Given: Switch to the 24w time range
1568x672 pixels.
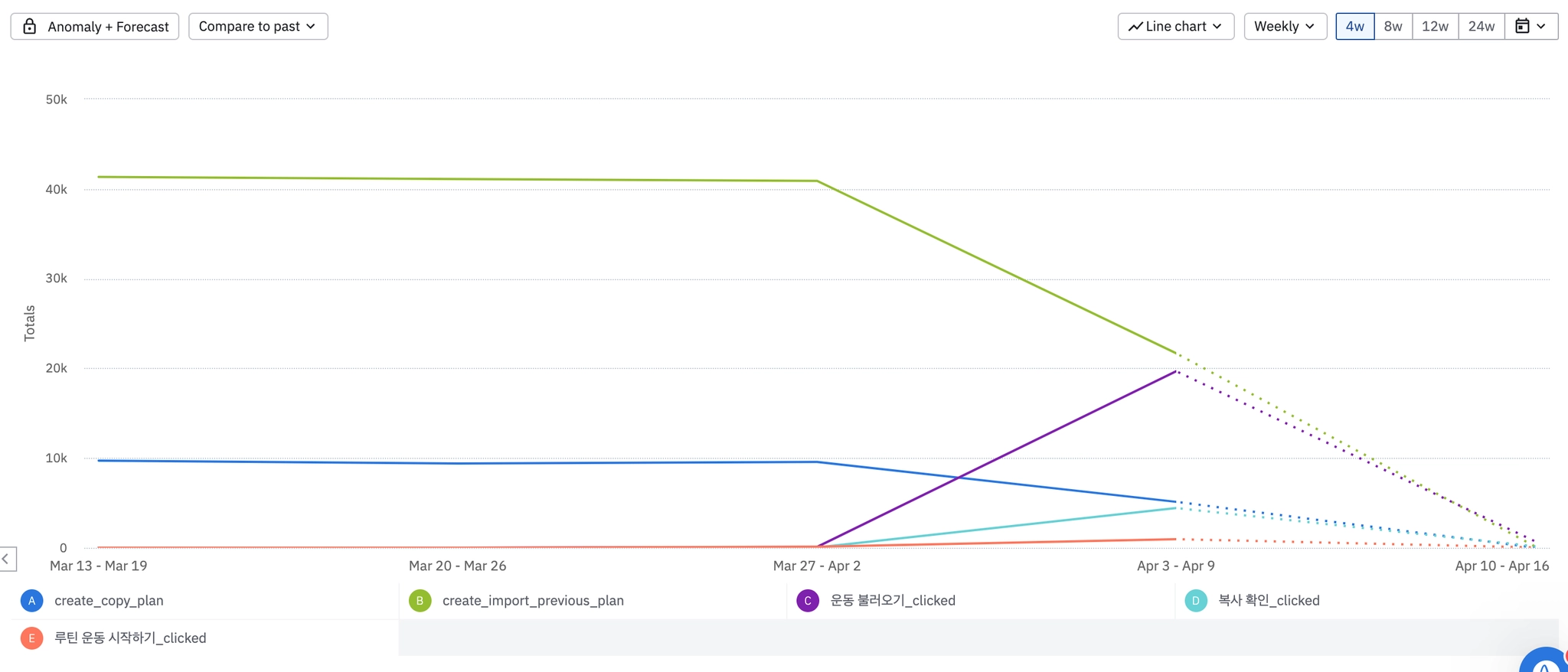Looking at the screenshot, I should tap(1481, 26).
